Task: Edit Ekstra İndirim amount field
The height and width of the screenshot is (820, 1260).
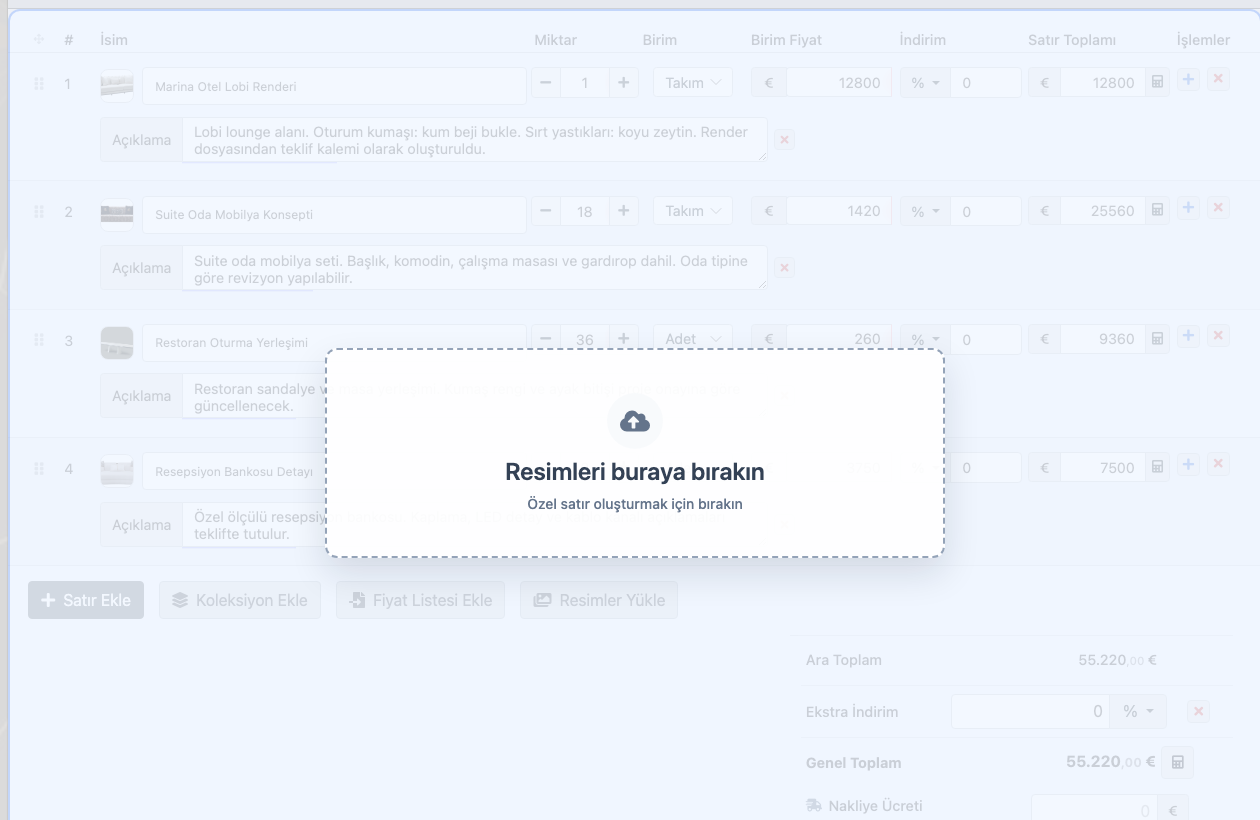Action: pos(1031,711)
